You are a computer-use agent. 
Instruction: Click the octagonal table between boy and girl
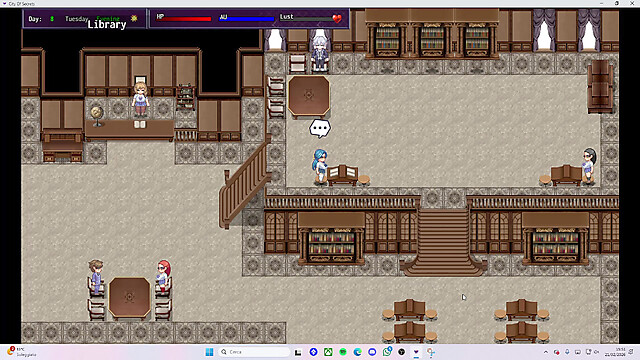pos(129,298)
